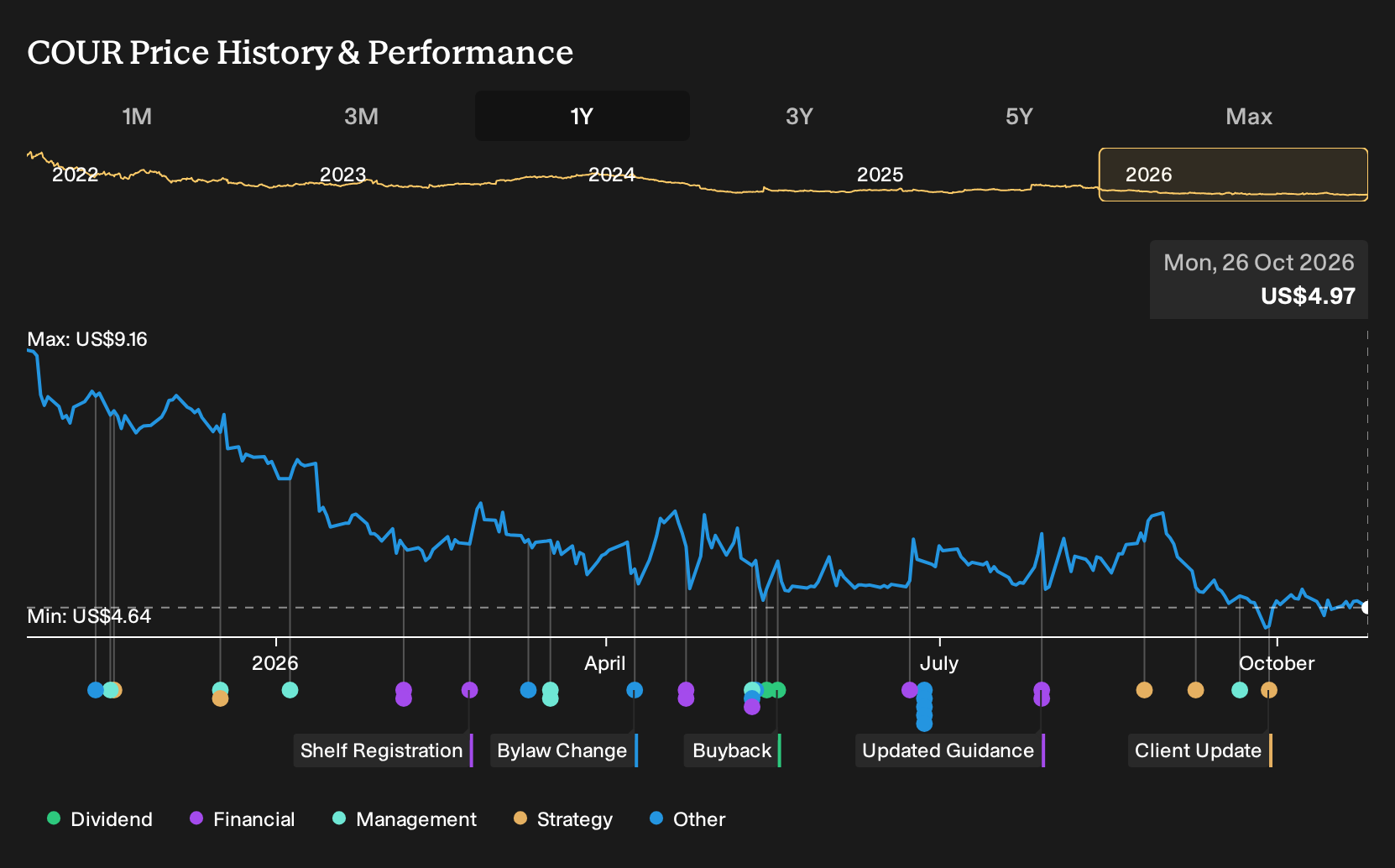Click the Min: US$4.64 label
The width and height of the screenshot is (1395, 868).
89,616
